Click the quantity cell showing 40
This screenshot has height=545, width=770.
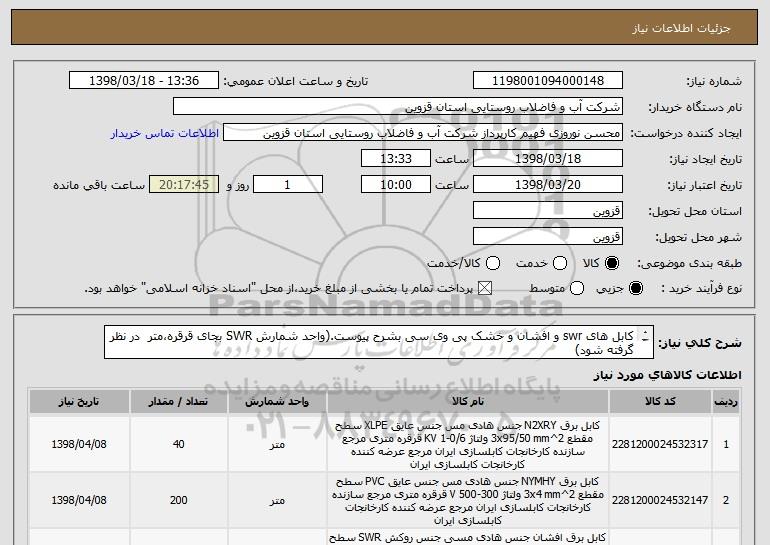tap(178, 444)
